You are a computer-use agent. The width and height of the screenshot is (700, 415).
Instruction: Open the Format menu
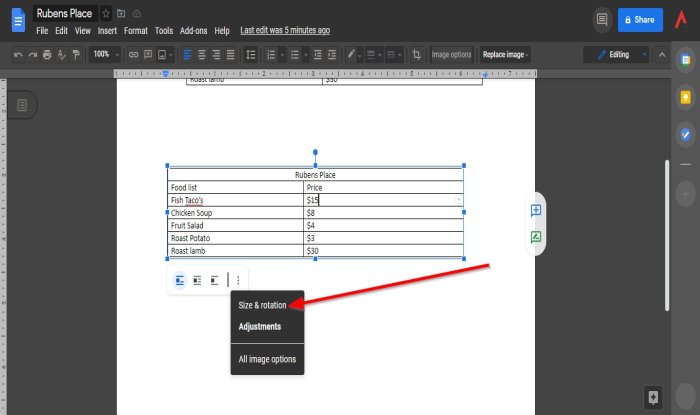point(135,31)
